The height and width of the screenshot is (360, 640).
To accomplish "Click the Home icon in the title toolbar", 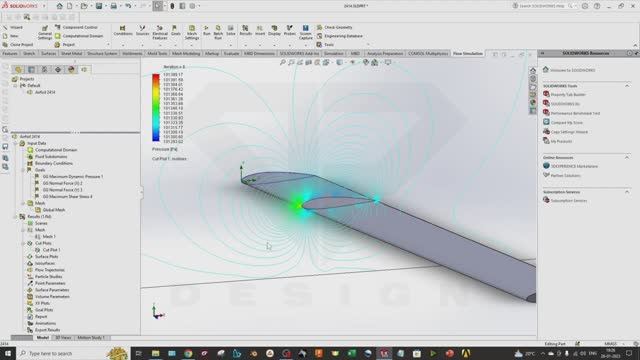I will coord(60,6).
